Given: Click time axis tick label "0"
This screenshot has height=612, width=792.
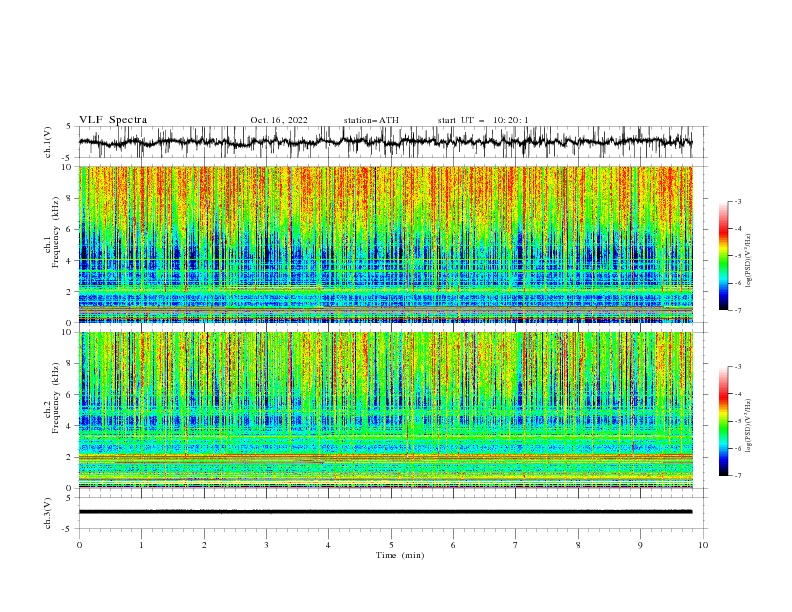Looking at the screenshot, I should click(79, 545).
